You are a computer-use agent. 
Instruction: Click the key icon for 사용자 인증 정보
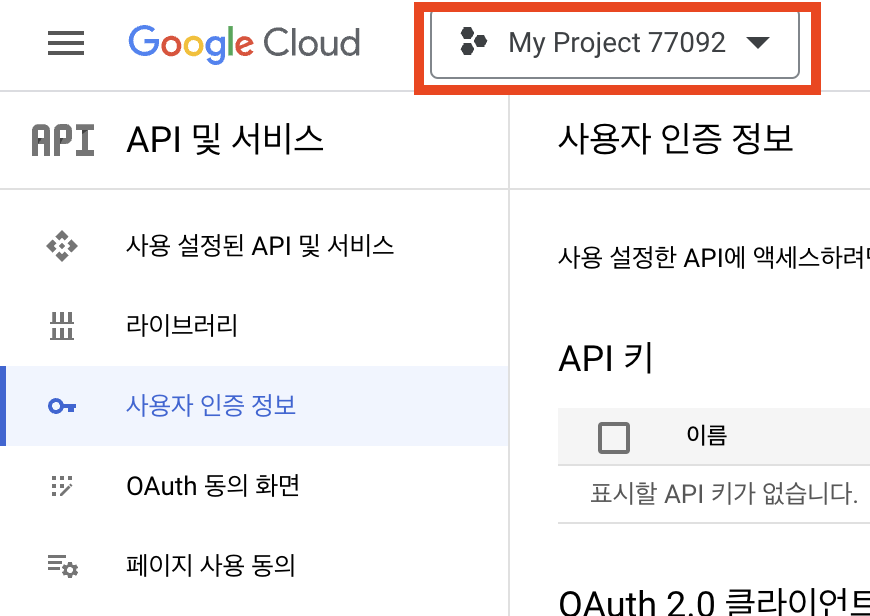click(x=62, y=406)
